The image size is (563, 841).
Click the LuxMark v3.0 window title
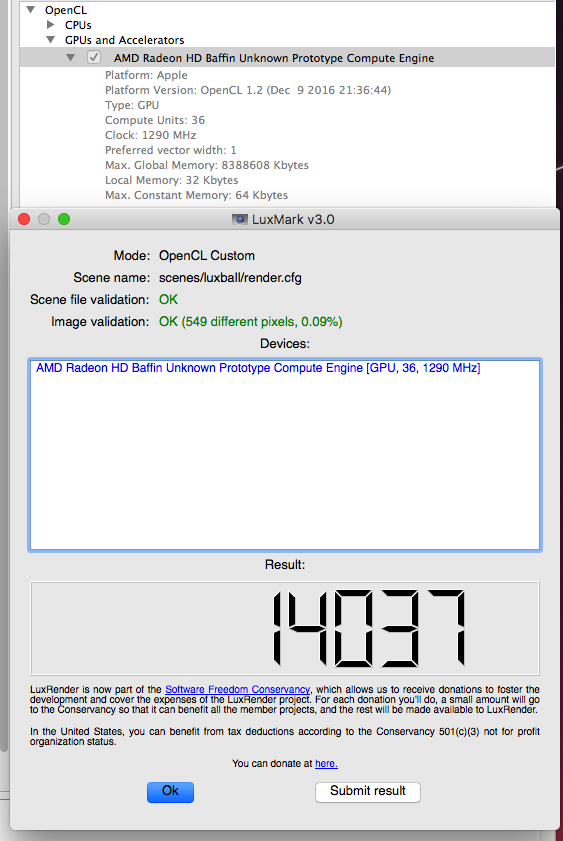point(293,219)
